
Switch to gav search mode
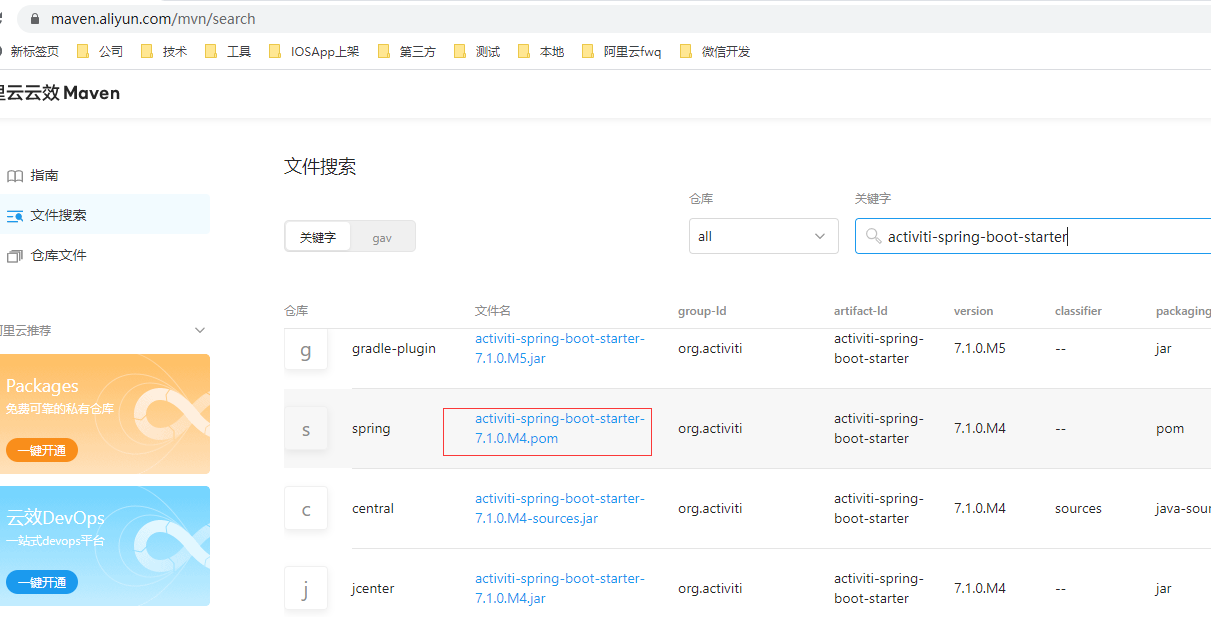pos(382,237)
